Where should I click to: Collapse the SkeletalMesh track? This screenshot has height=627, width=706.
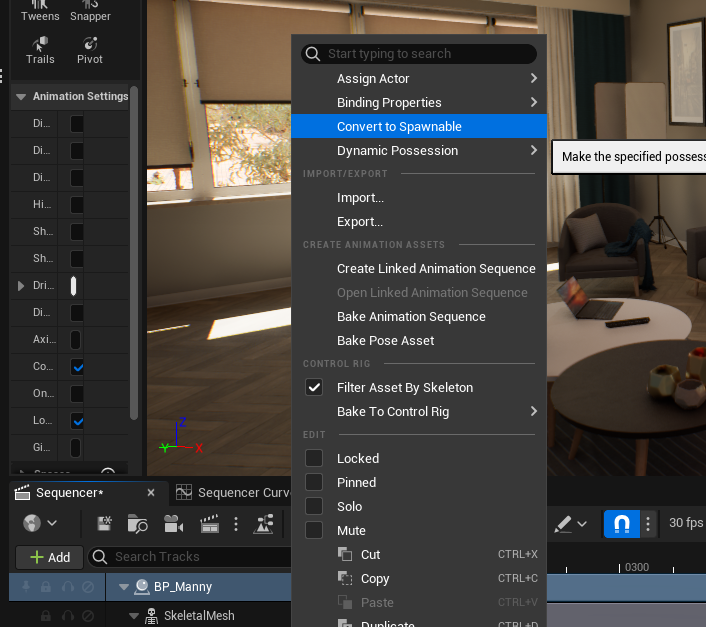[134, 616]
